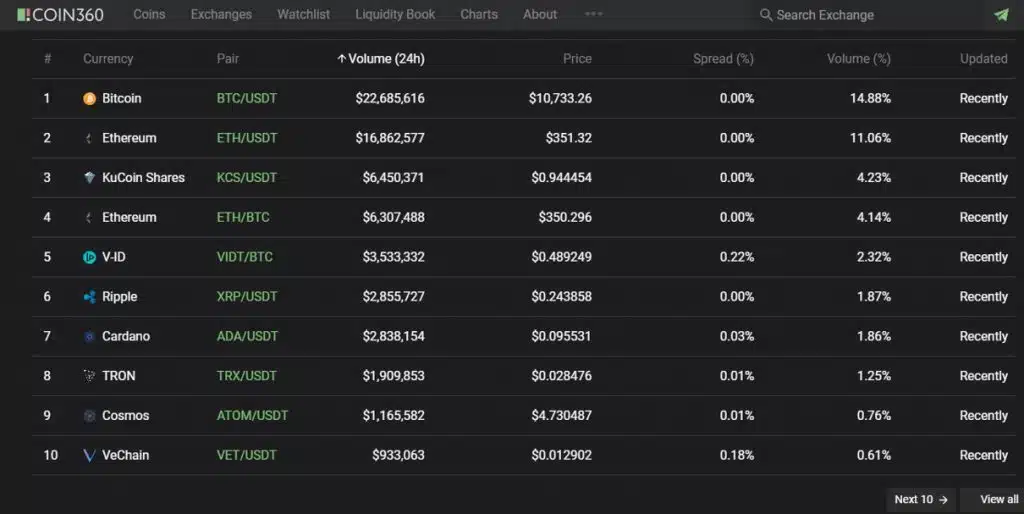Click the VeChain V icon

(x=89, y=455)
